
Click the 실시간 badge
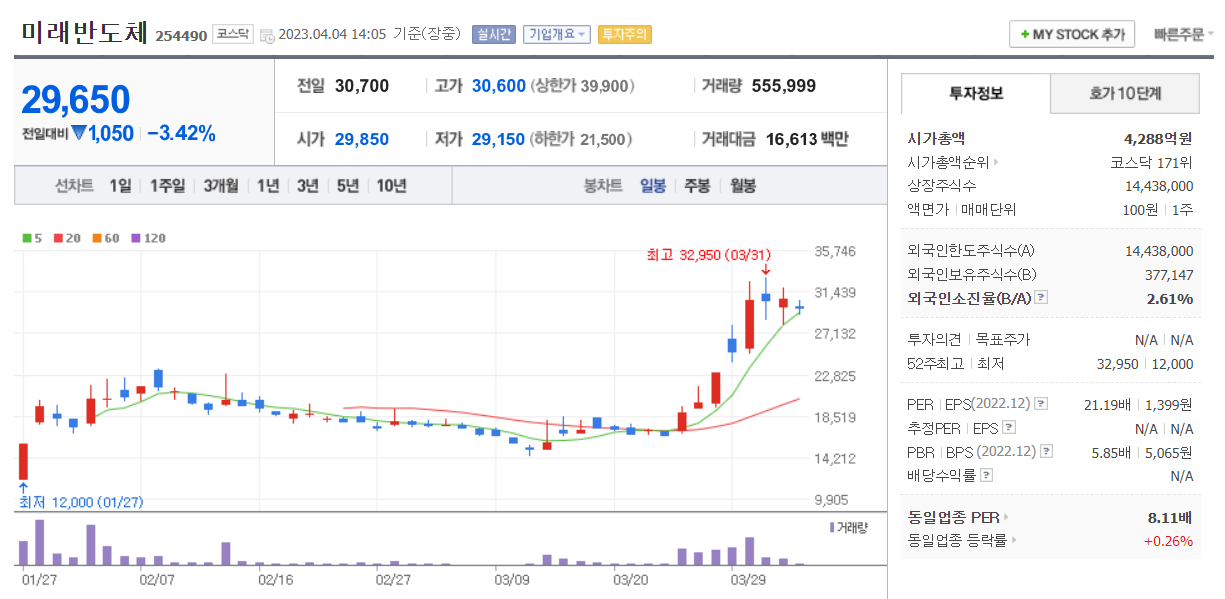pos(493,34)
